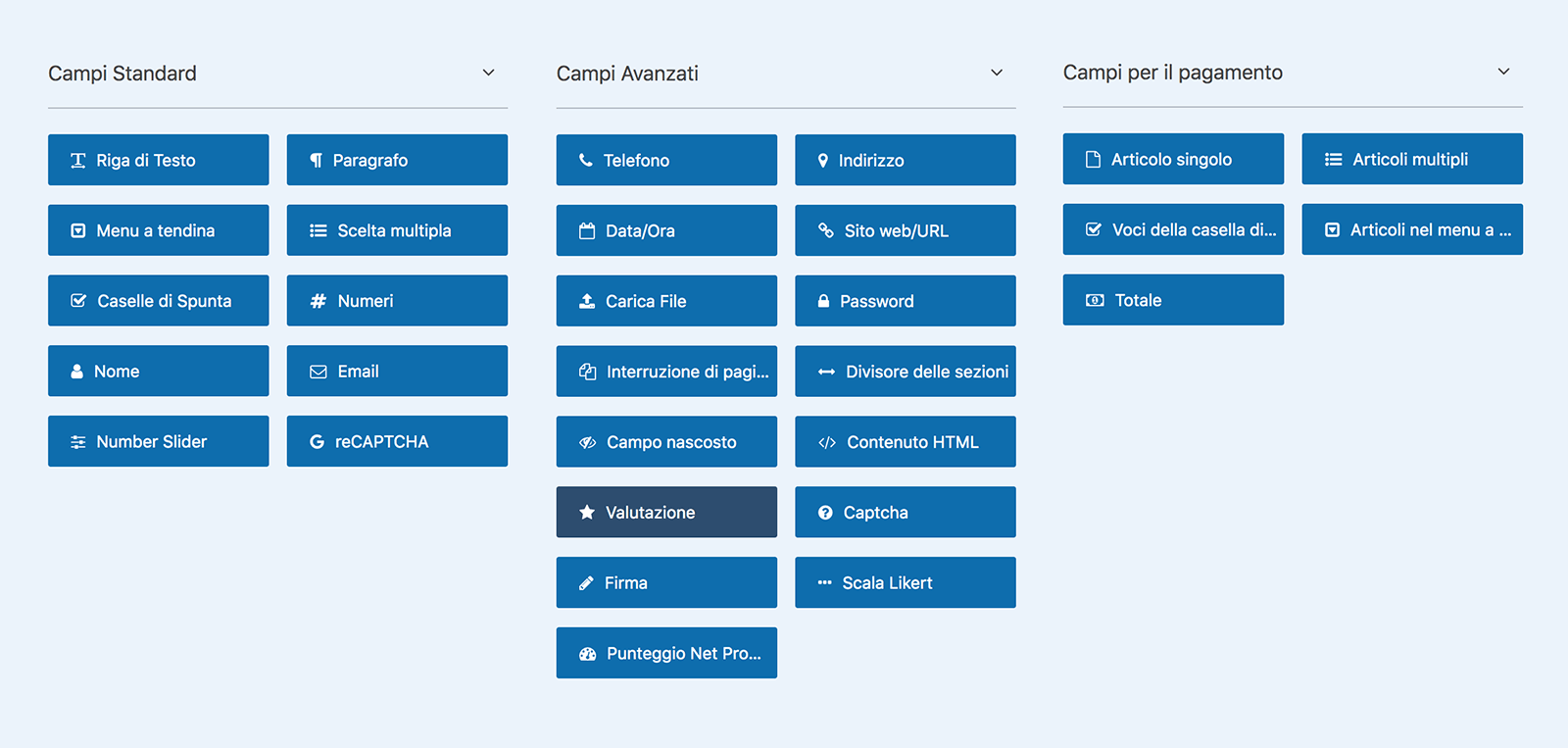The height and width of the screenshot is (748, 1568).
Task: Click the phone icon on Telefono
Action: [585, 160]
